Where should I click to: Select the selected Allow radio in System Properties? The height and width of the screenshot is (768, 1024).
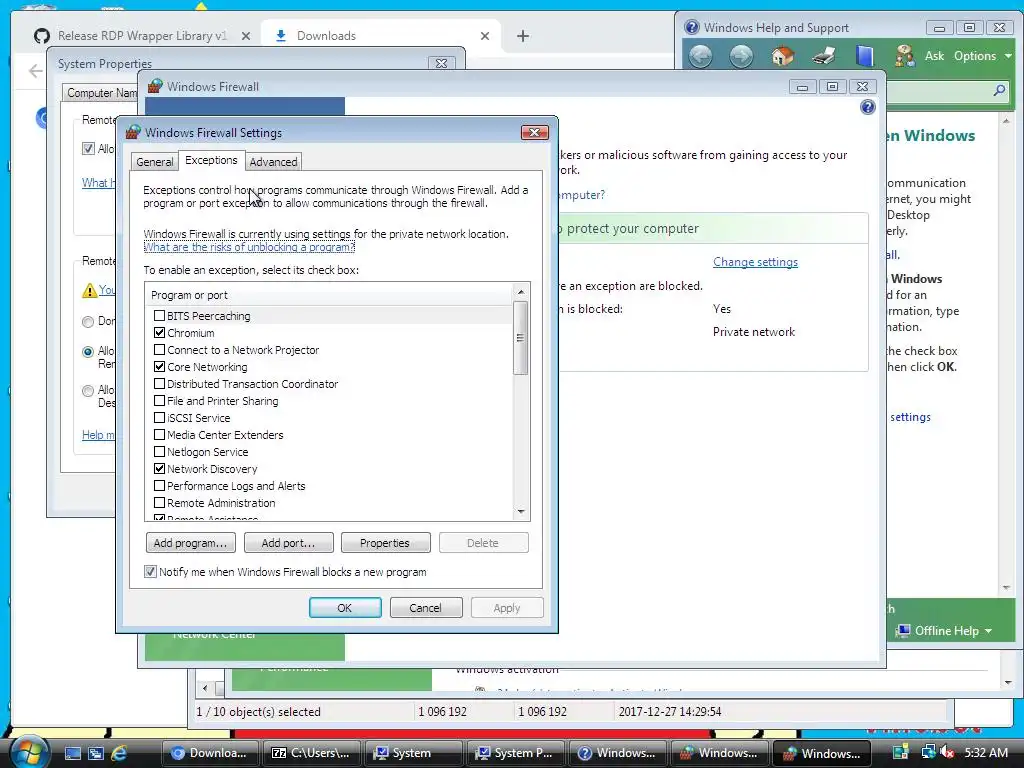(88, 351)
